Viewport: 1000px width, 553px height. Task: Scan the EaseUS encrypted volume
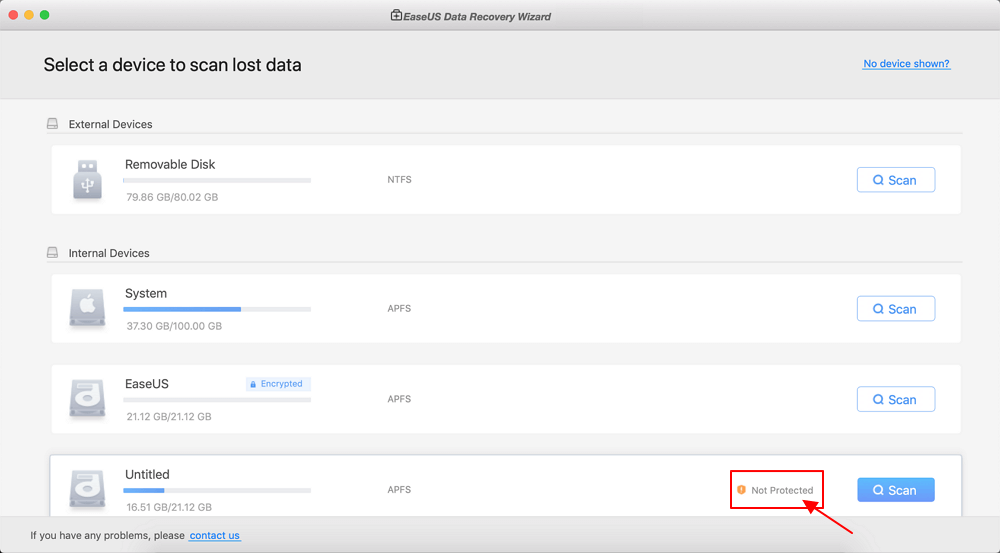pos(895,399)
